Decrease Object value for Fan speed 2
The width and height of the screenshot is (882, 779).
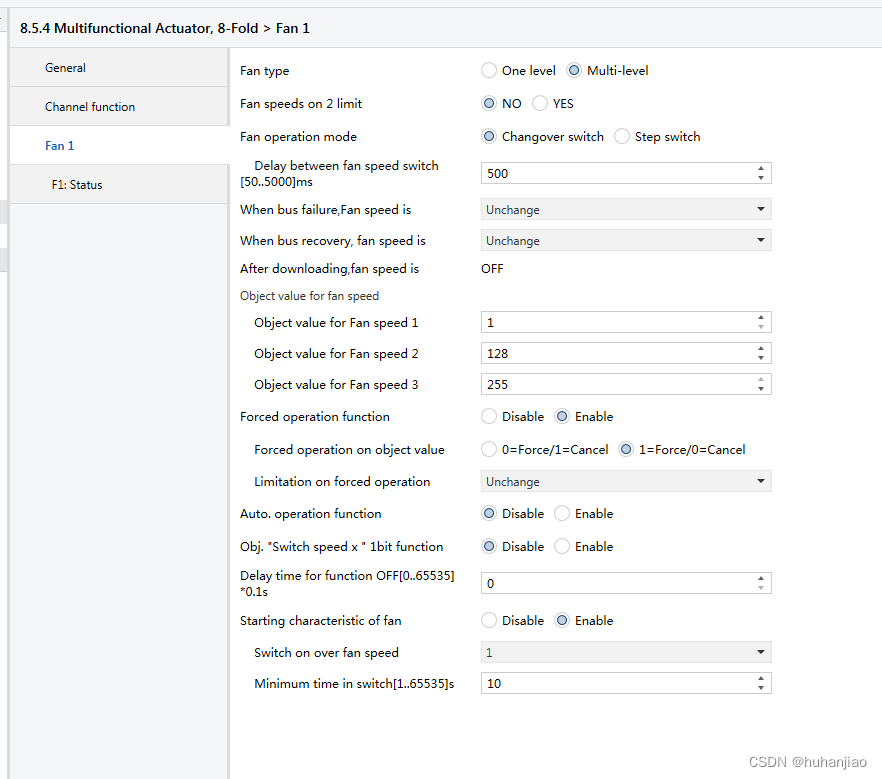pyautogui.click(x=761, y=358)
